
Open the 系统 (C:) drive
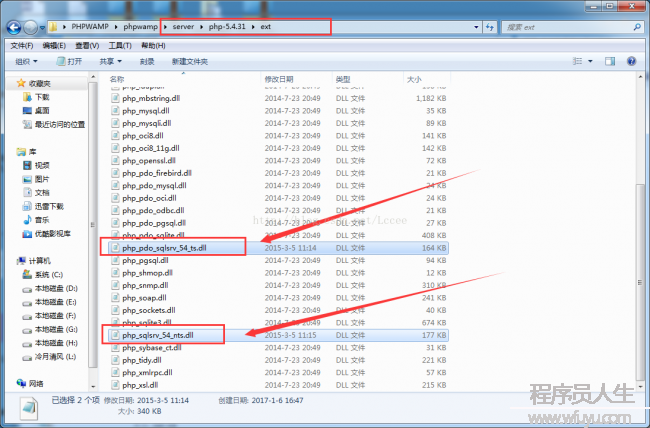coord(49,275)
